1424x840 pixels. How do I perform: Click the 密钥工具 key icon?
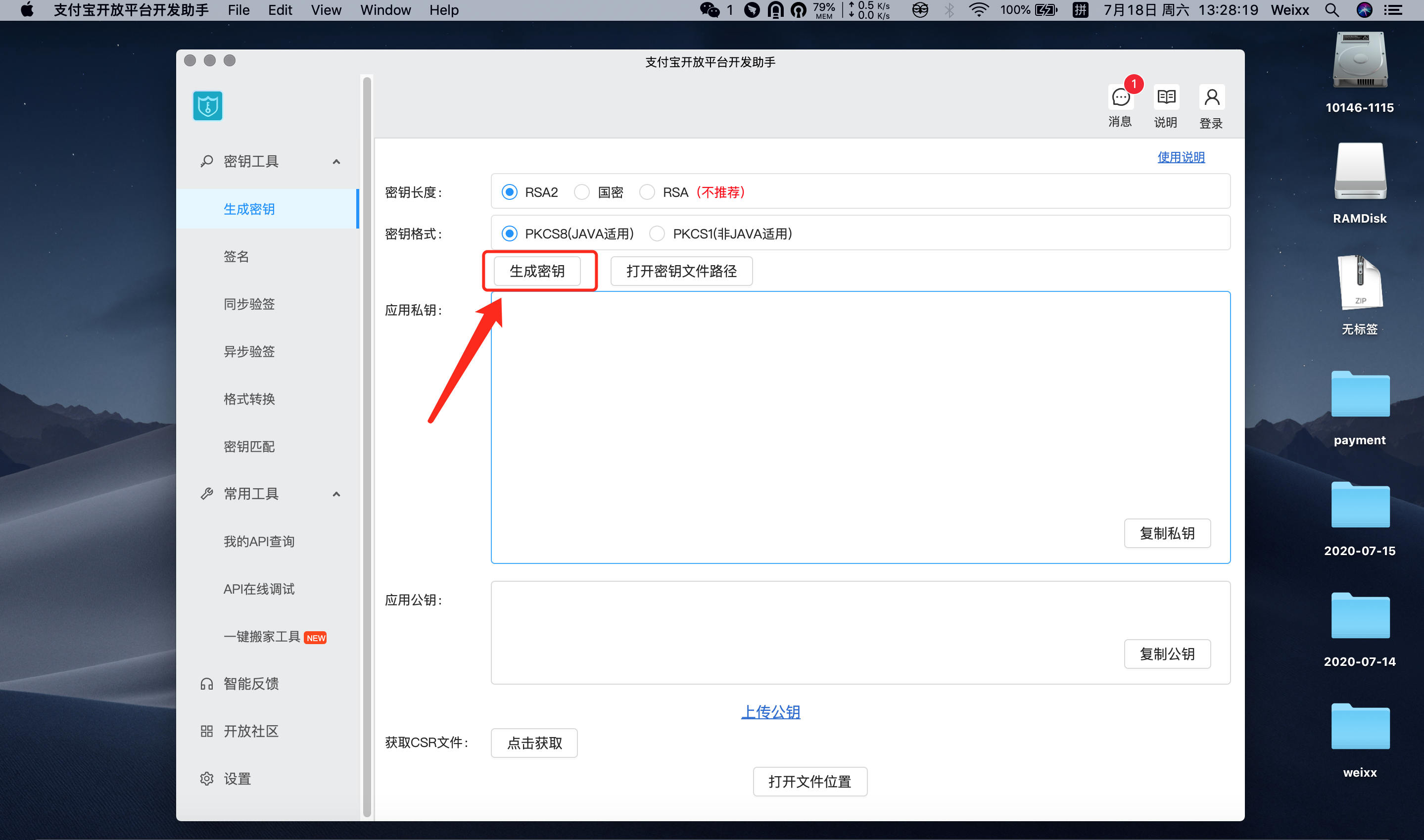(x=207, y=161)
